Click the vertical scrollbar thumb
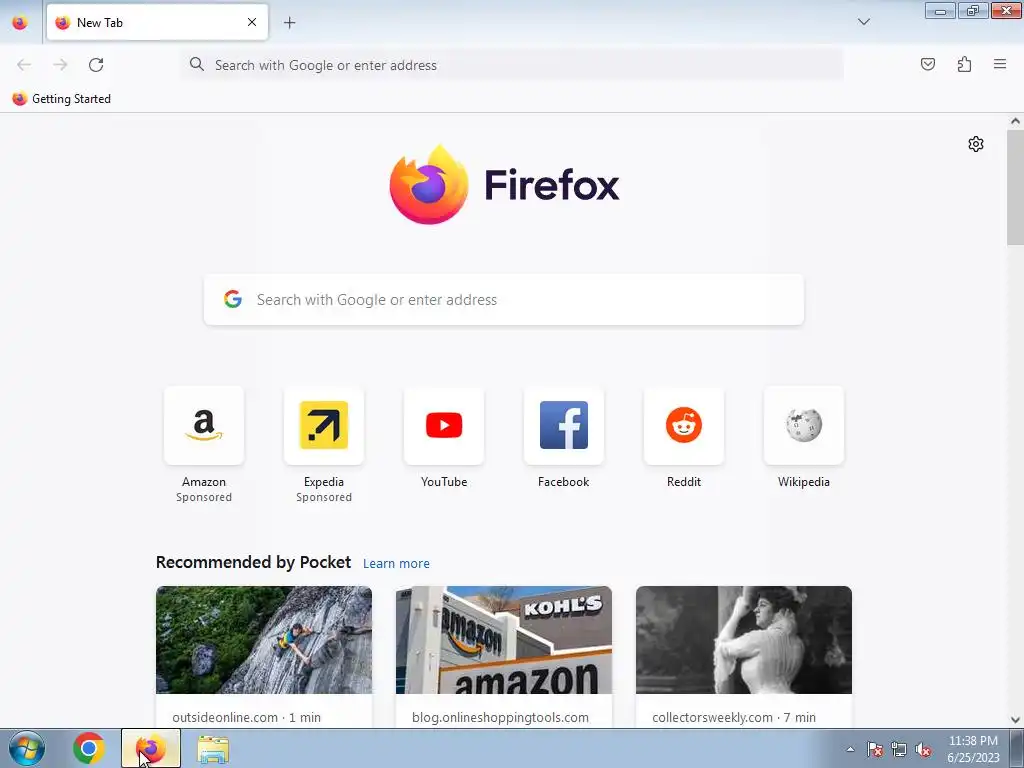1024x768 pixels. coord(1015,187)
